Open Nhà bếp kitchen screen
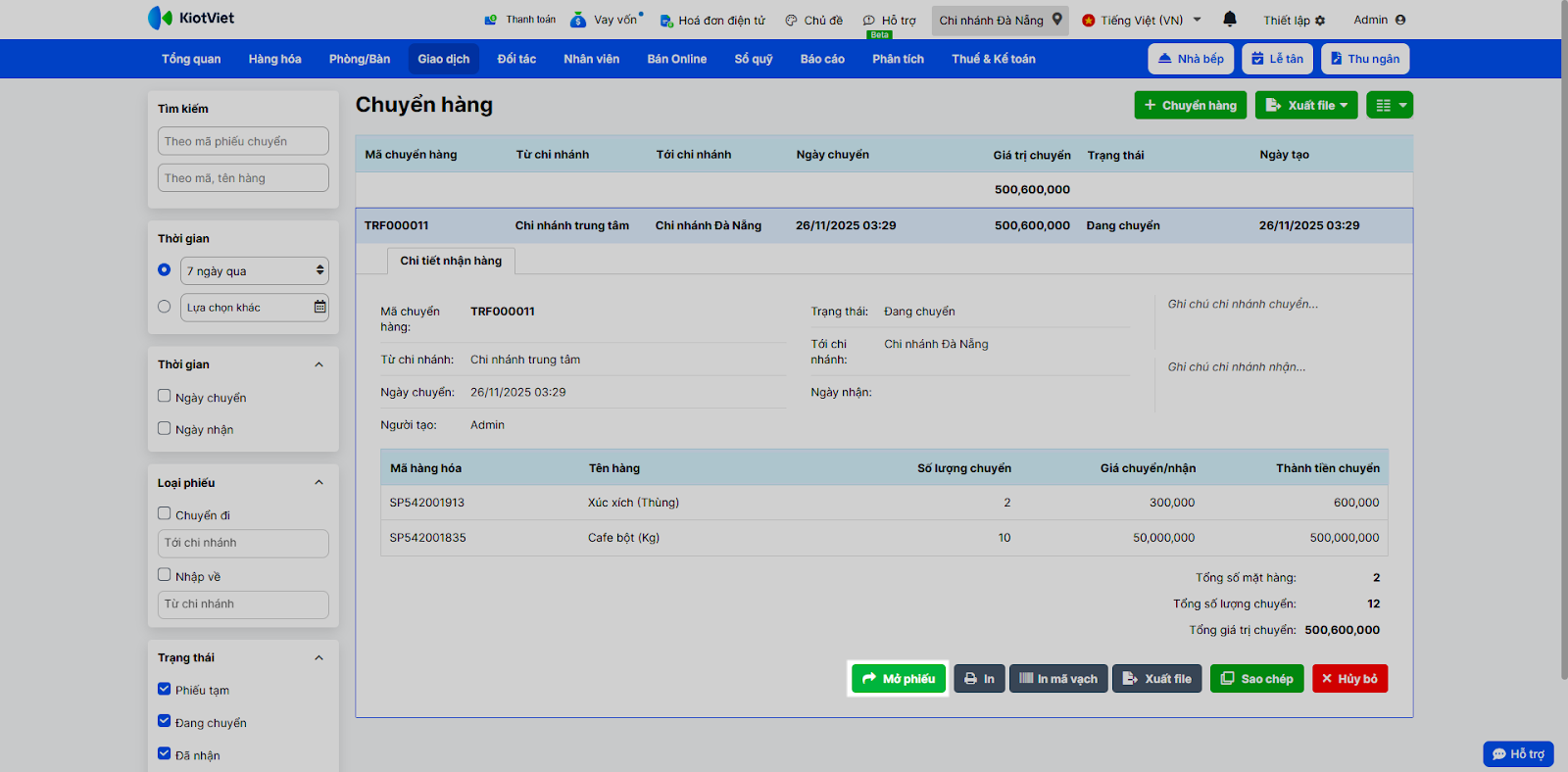Image resolution: width=1568 pixels, height=772 pixels. pos(1191,59)
